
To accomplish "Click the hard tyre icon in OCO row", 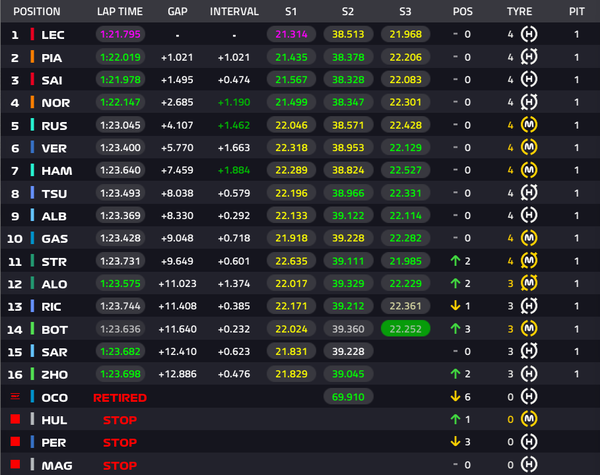I will (529, 397).
